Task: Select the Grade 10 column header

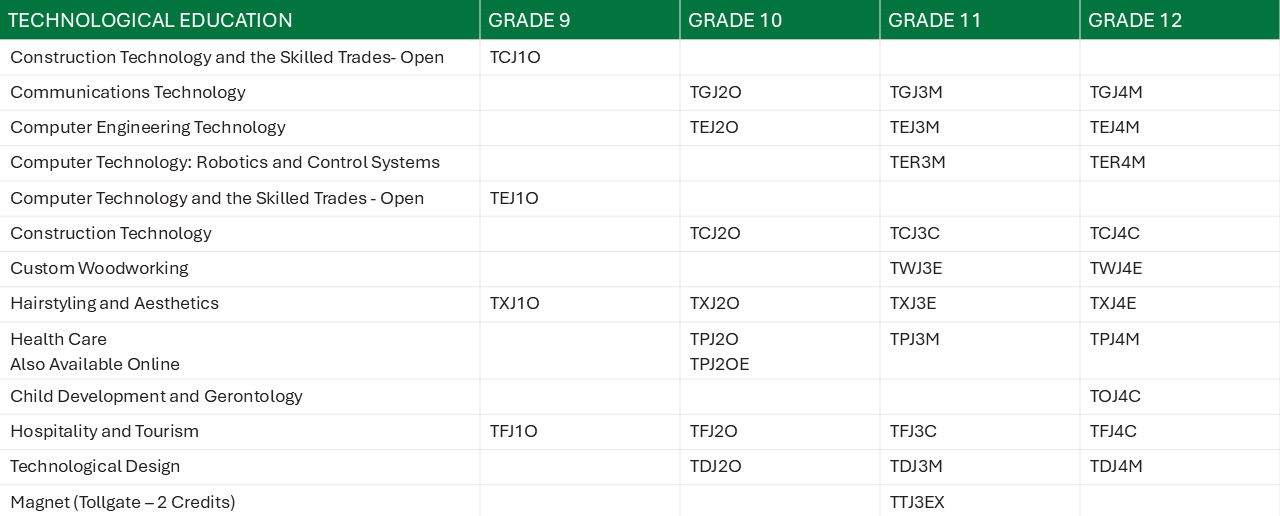Action: coord(735,20)
